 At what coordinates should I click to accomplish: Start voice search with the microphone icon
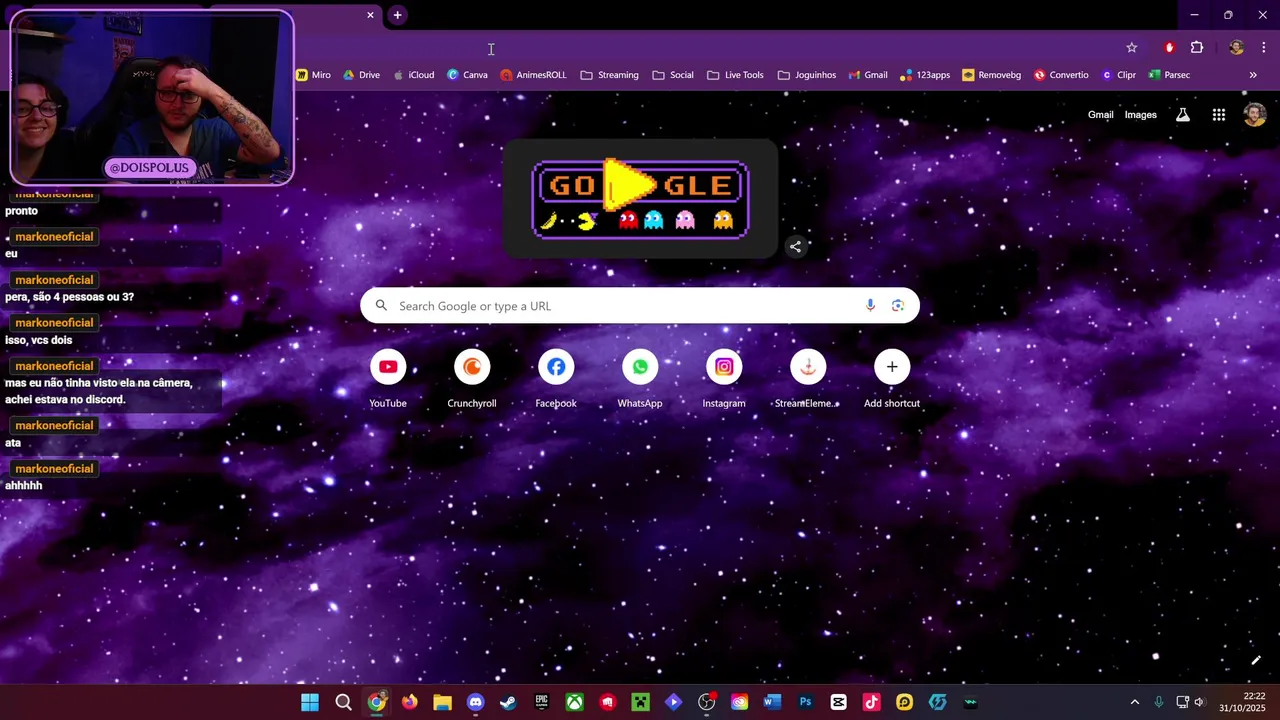[x=870, y=306]
